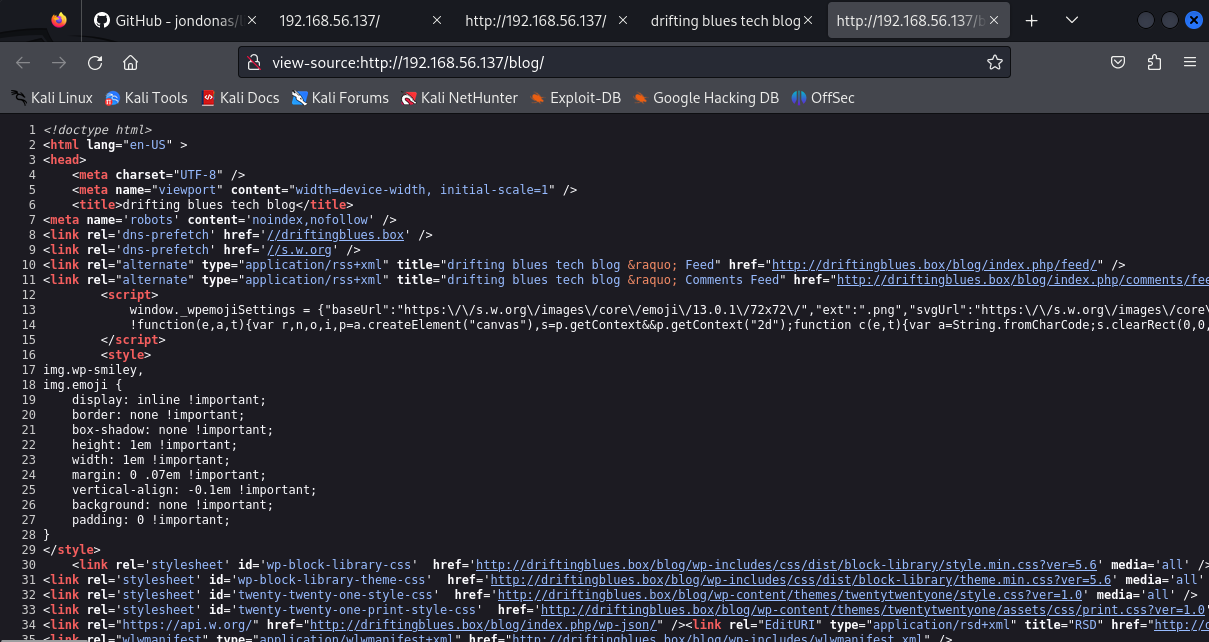This screenshot has height=642, width=1209.
Task: Go forward using the forward arrow
Action: [x=59, y=62]
